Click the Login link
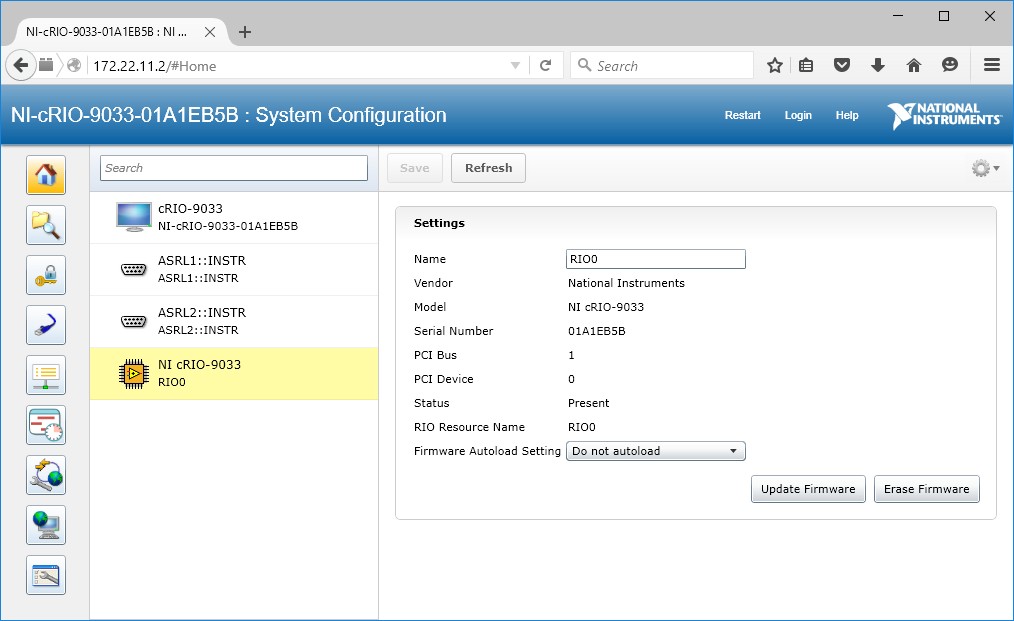This screenshot has width=1014, height=621. (x=798, y=115)
